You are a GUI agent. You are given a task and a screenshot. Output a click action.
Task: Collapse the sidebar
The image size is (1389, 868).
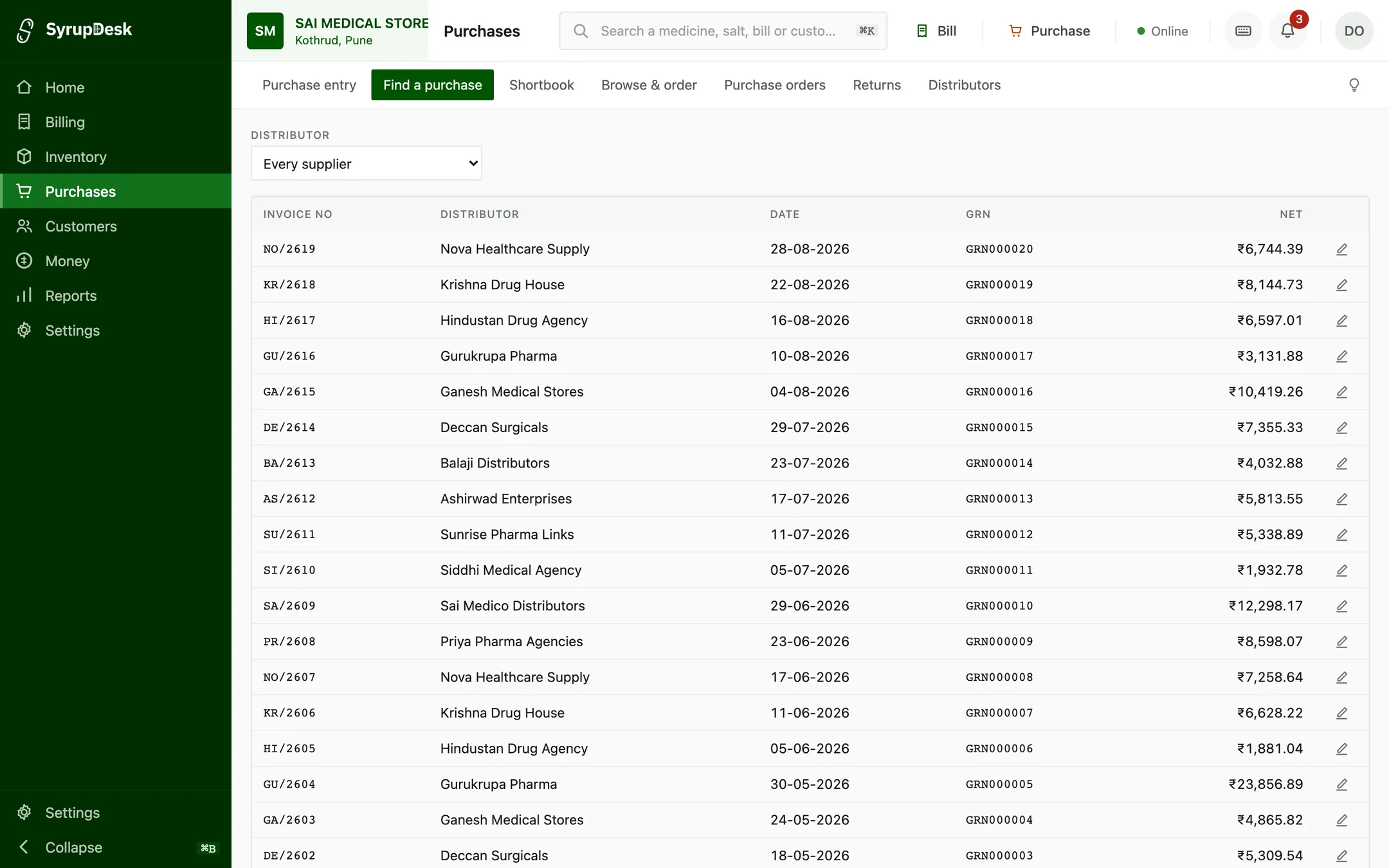tap(116, 847)
